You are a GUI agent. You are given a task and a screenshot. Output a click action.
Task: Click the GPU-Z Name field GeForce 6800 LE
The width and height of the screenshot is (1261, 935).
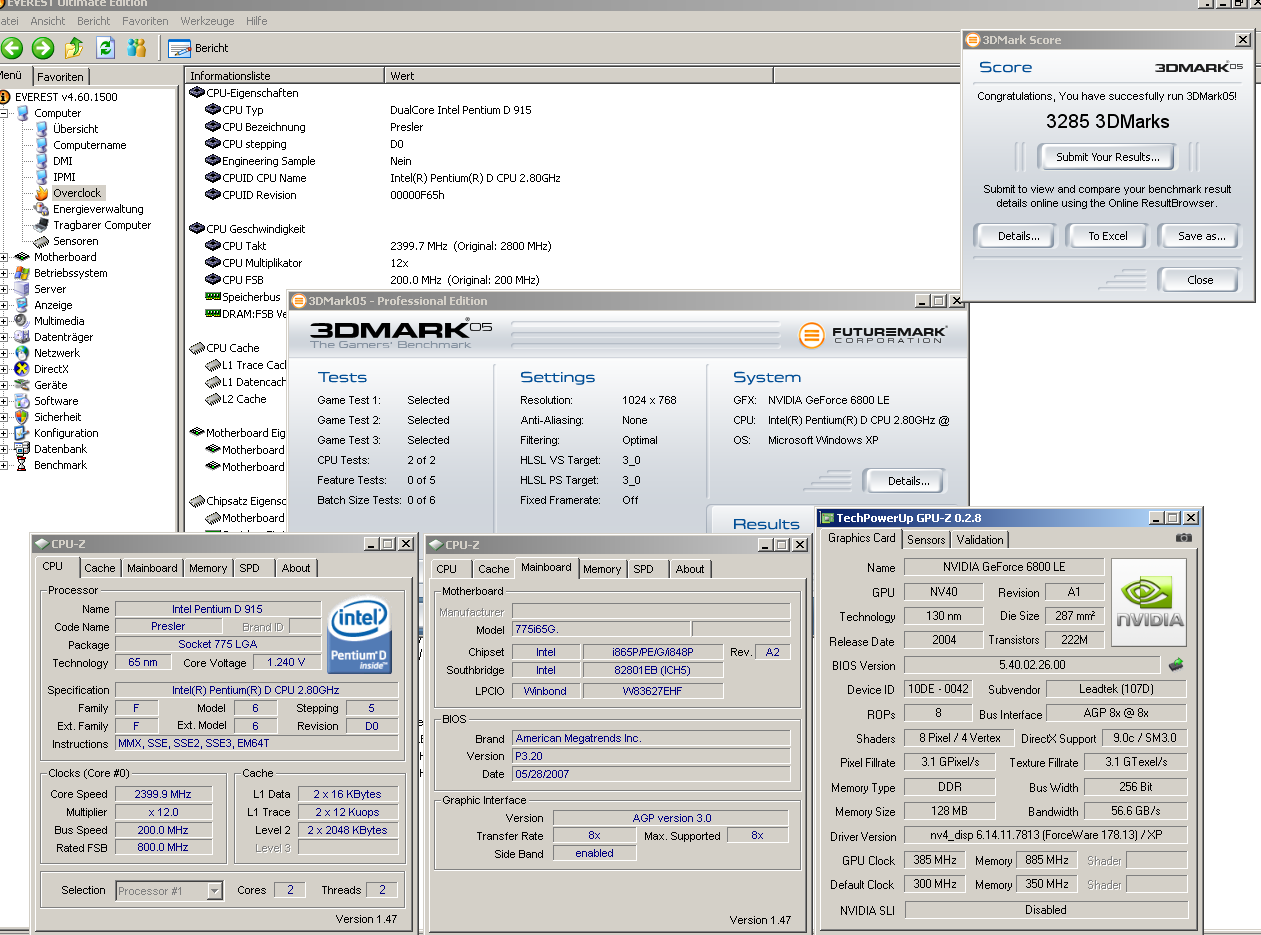coord(1004,567)
